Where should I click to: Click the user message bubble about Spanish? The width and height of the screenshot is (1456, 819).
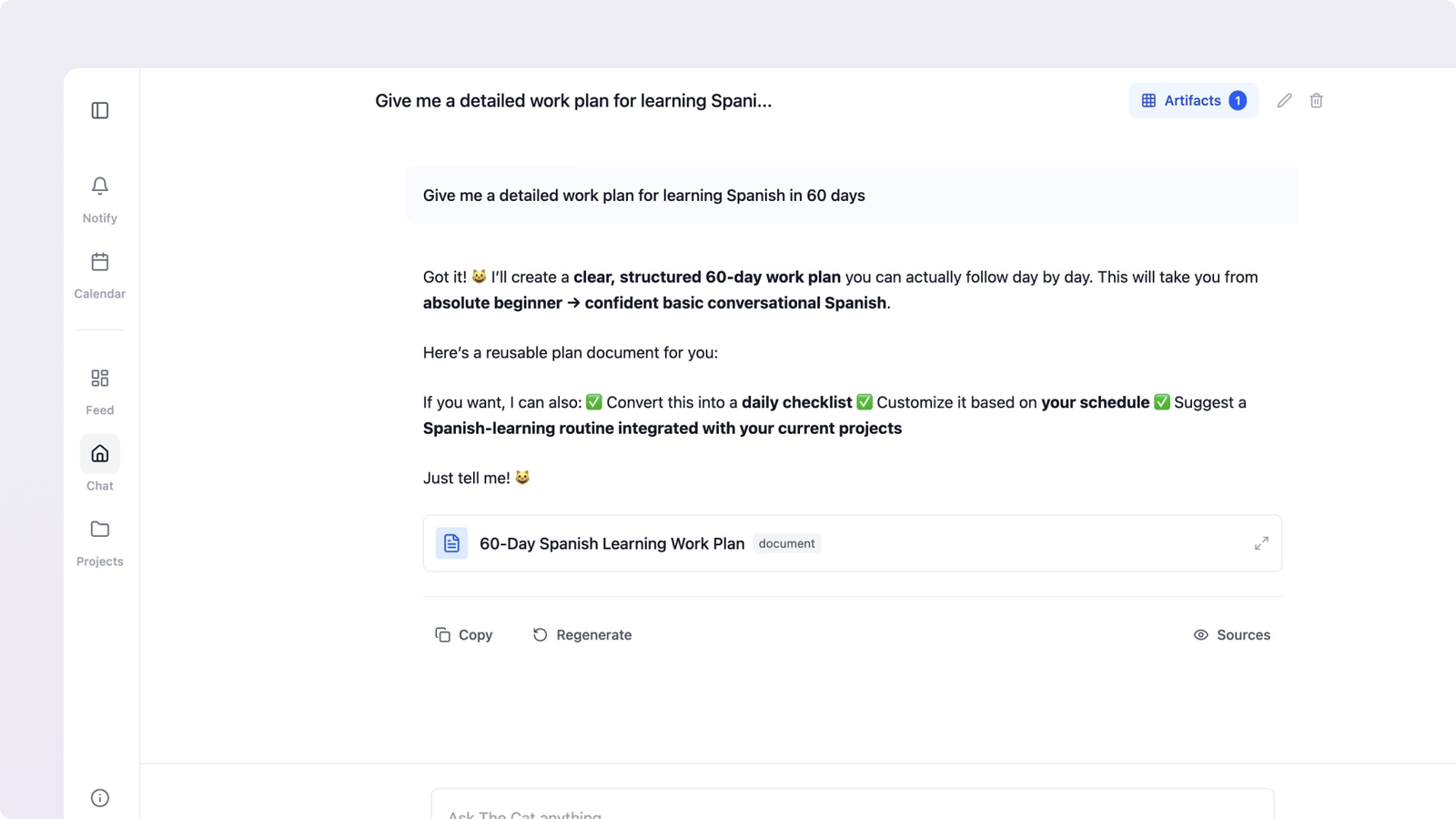tap(853, 196)
